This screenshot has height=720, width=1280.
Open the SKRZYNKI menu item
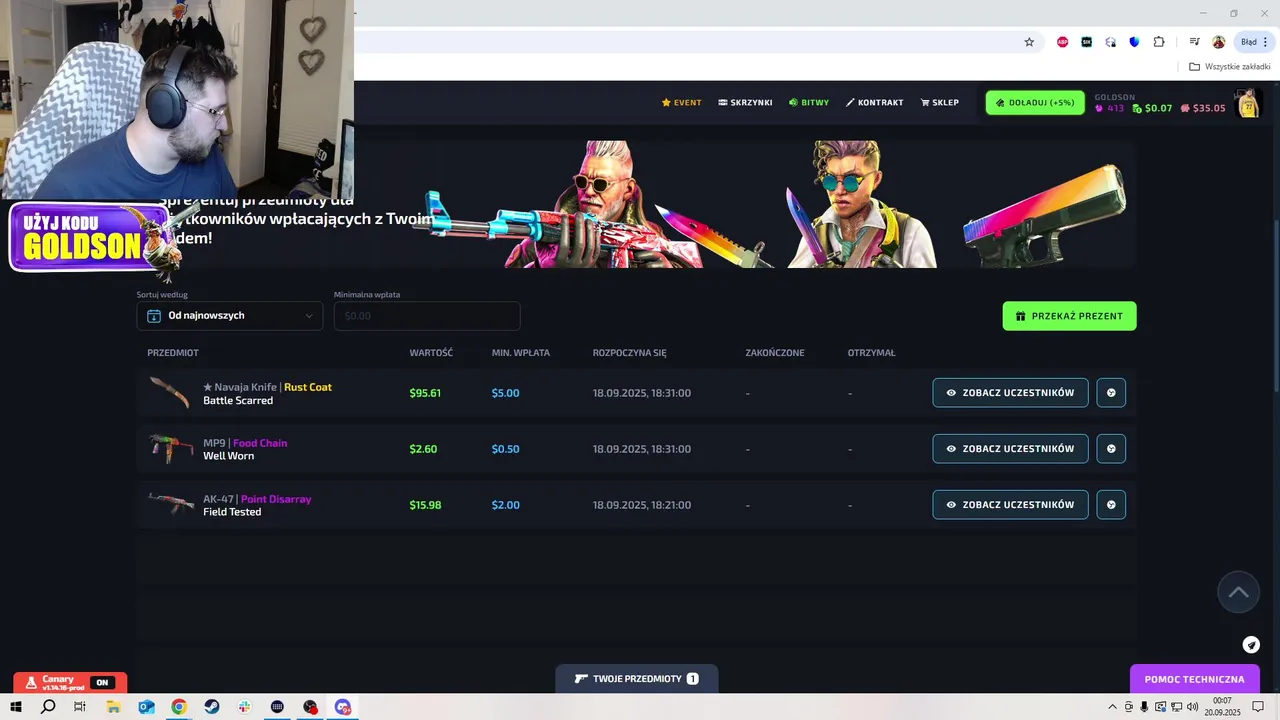[x=745, y=102]
